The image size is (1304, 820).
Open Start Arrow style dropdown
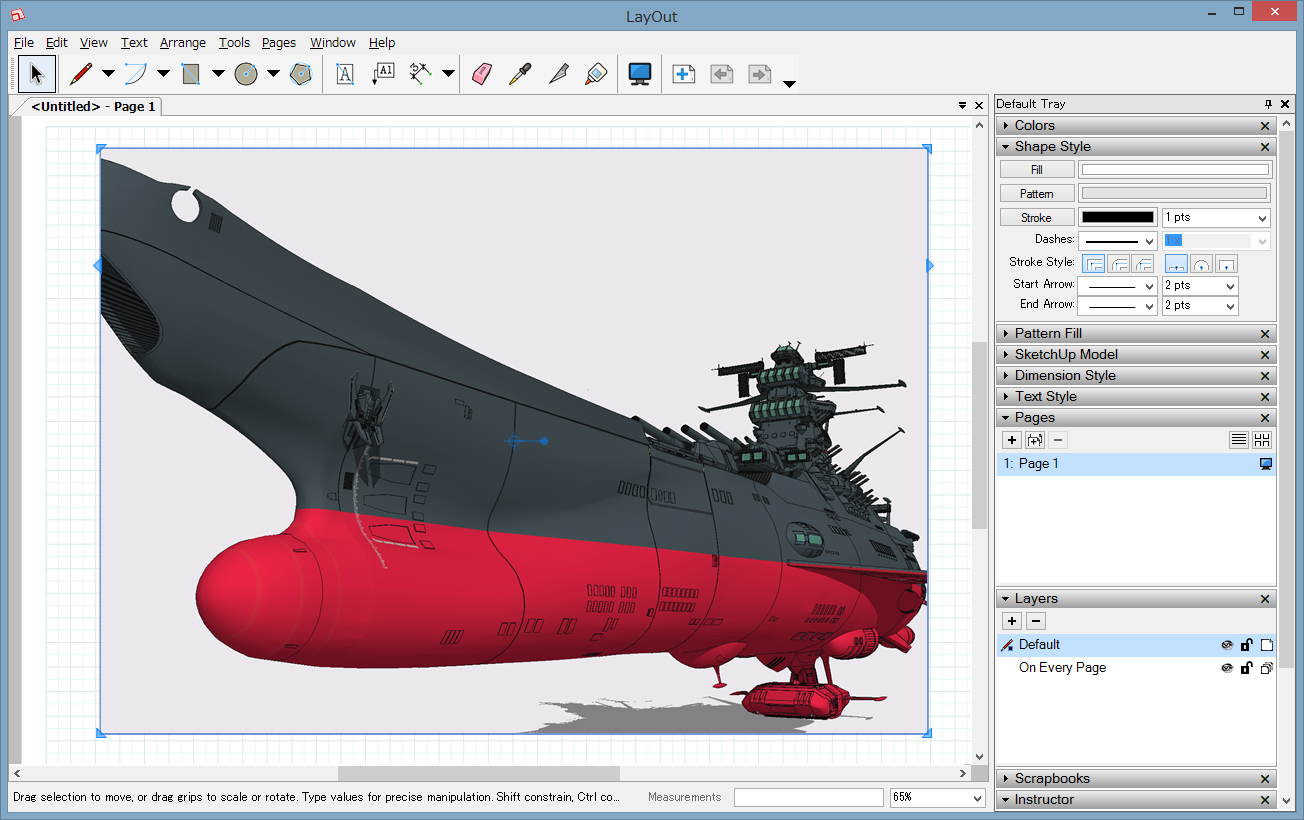point(1150,285)
